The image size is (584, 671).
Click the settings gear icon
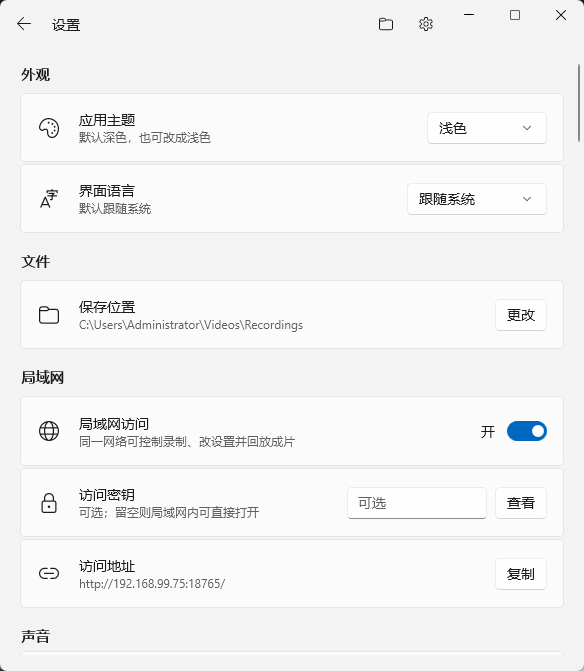coord(426,24)
